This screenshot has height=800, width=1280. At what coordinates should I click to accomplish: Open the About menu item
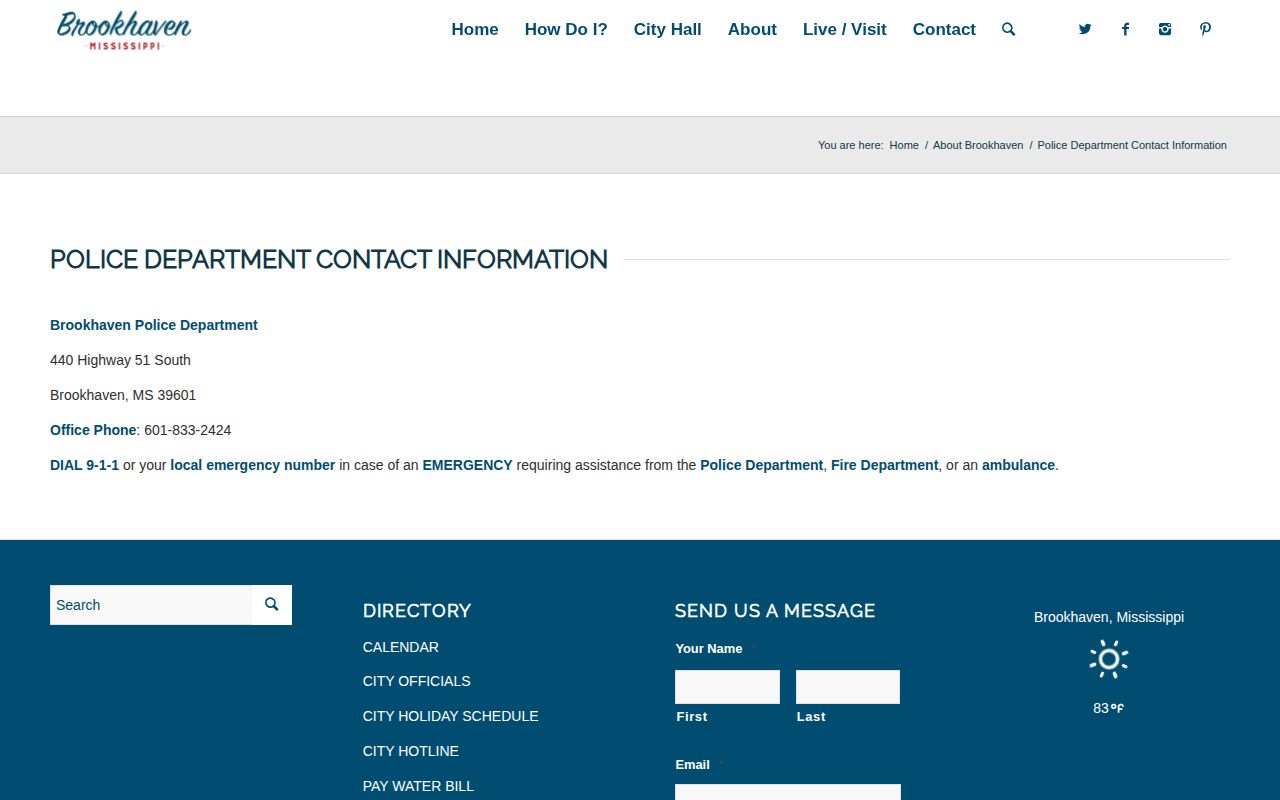click(x=752, y=29)
